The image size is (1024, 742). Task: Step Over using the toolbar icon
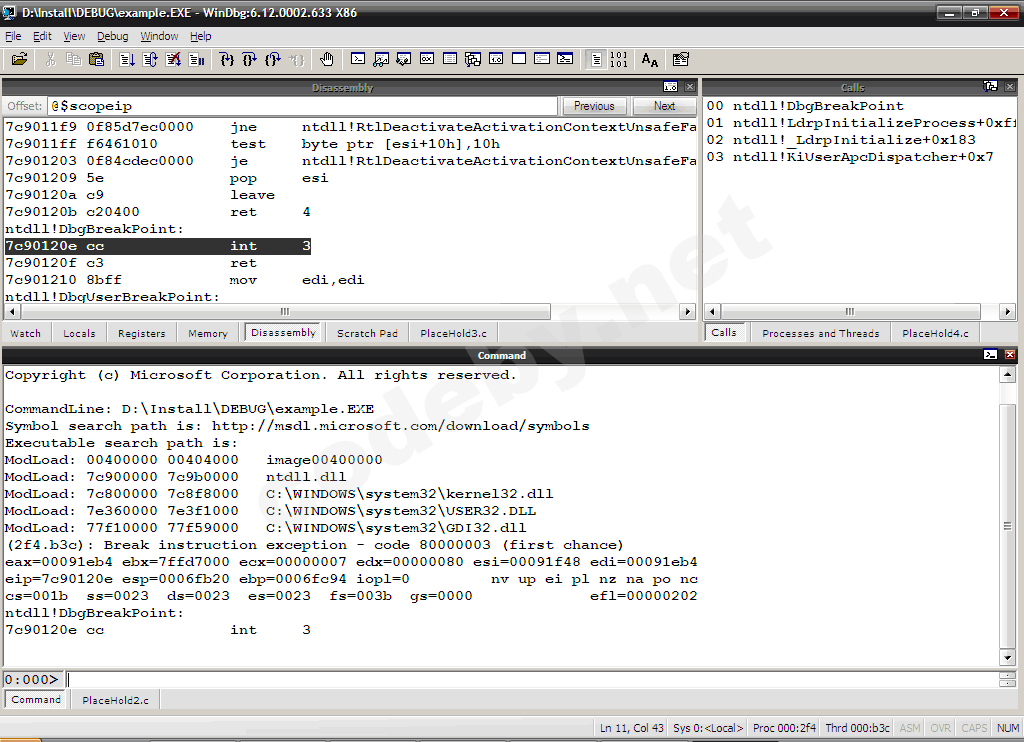click(x=249, y=59)
